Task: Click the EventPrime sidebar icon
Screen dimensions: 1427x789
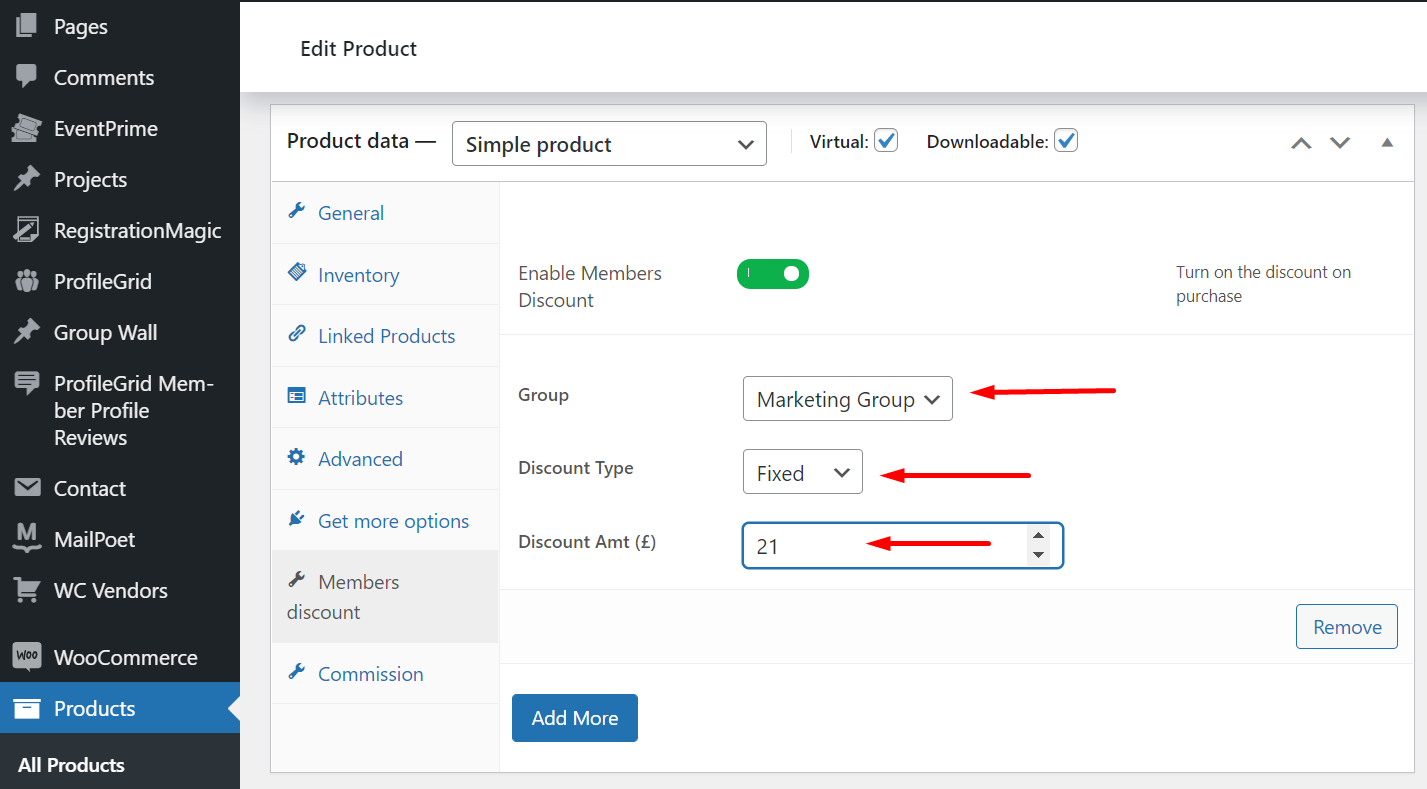Action: [x=24, y=128]
